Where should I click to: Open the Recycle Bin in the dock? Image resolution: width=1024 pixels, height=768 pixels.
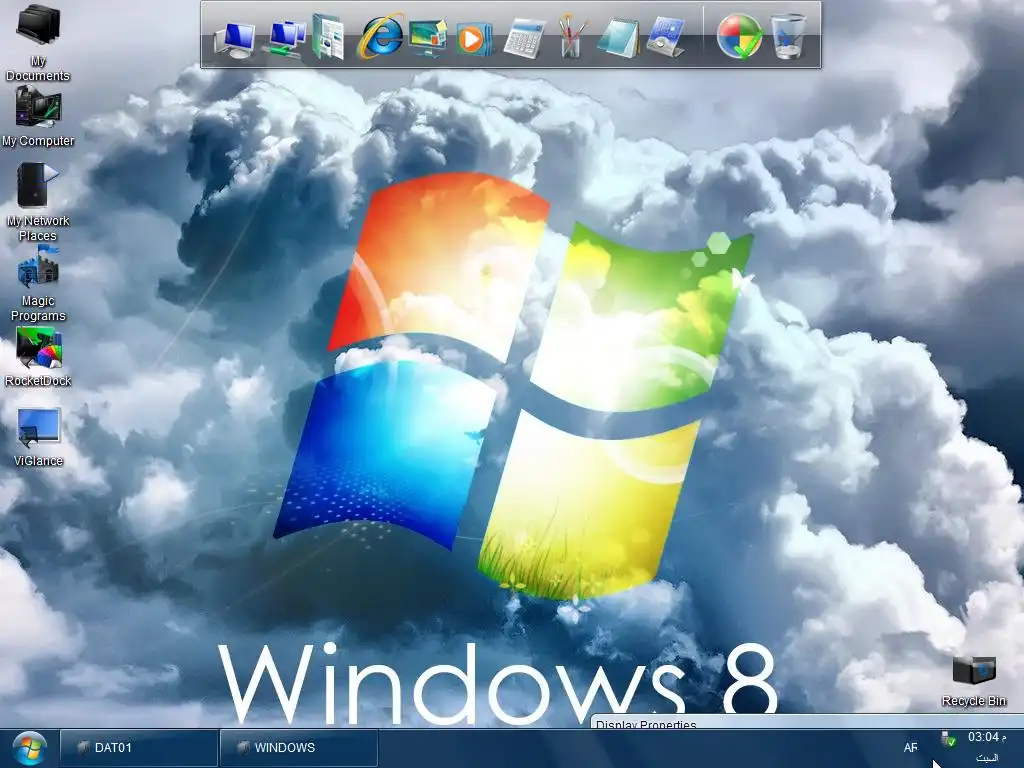pos(788,37)
